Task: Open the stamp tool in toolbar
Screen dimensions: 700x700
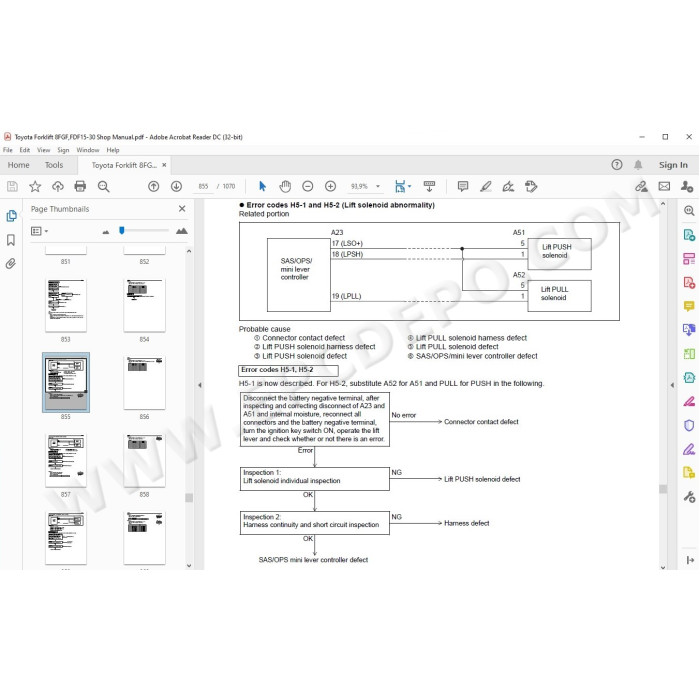Action: (x=531, y=186)
